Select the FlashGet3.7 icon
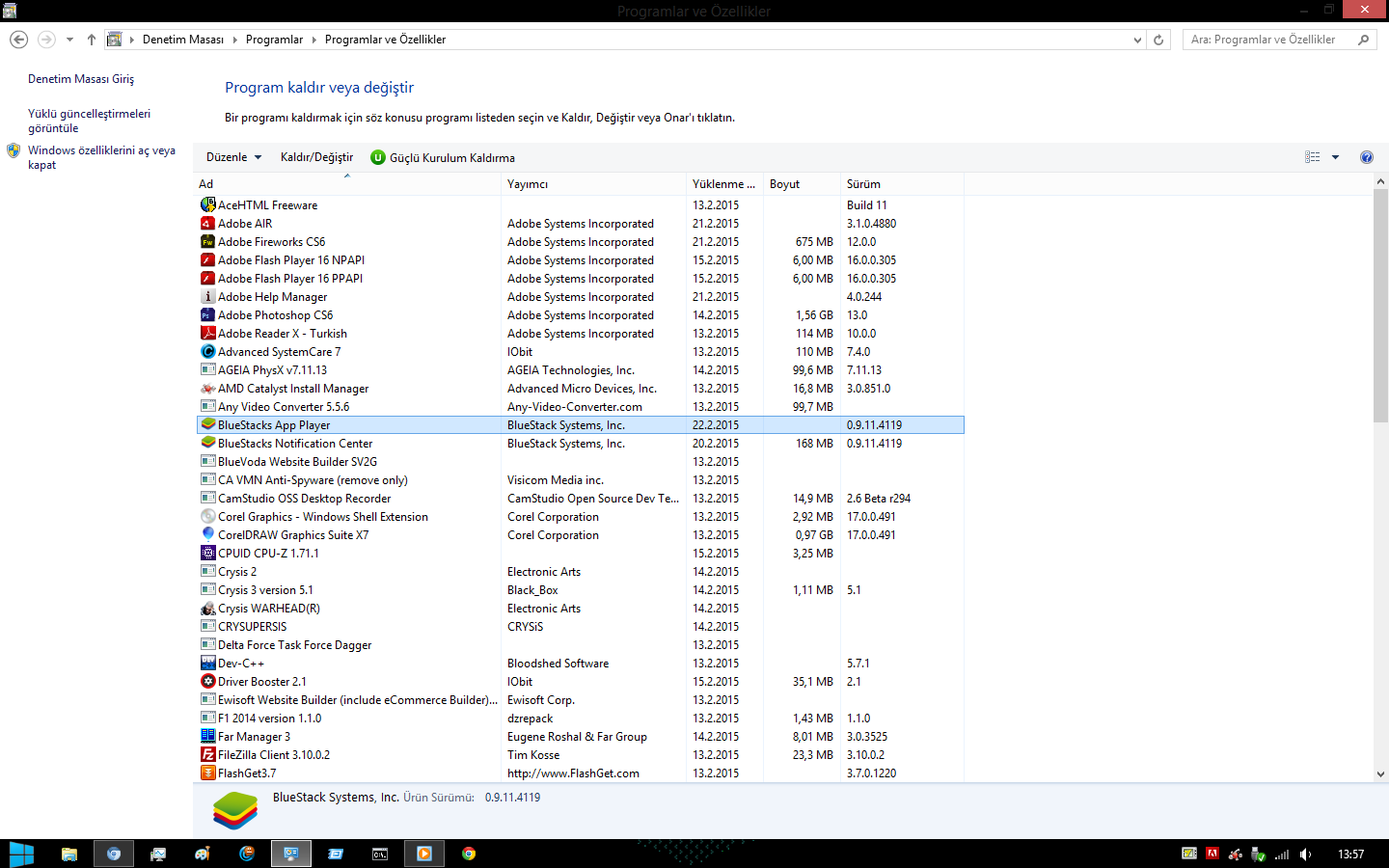 click(207, 773)
